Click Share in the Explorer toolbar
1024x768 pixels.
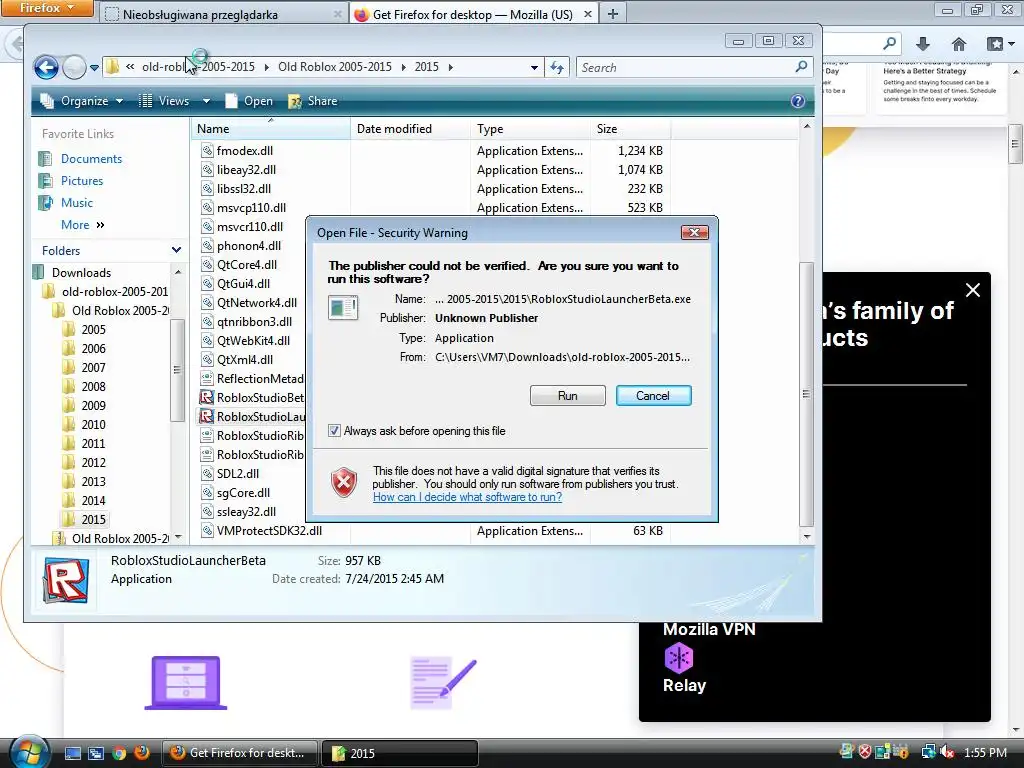click(313, 101)
